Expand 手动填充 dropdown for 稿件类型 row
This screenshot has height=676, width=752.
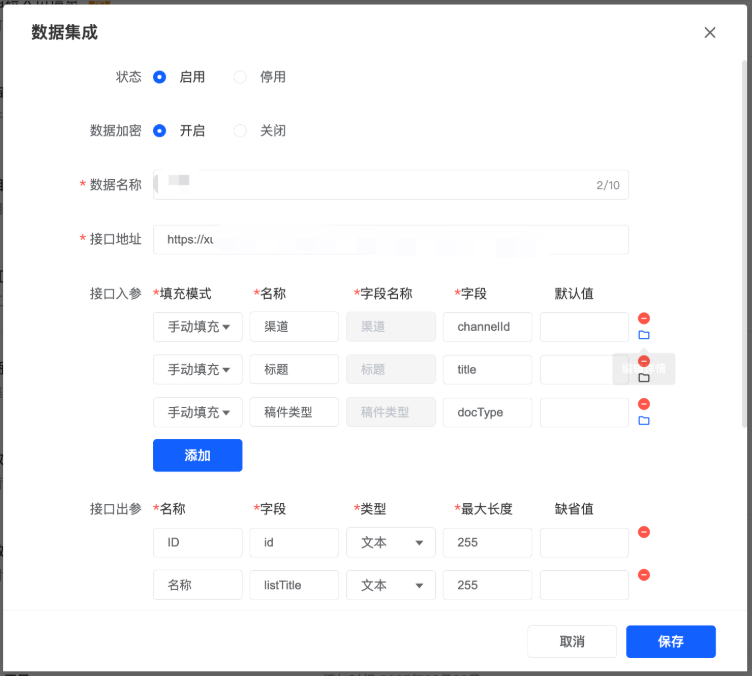198,412
